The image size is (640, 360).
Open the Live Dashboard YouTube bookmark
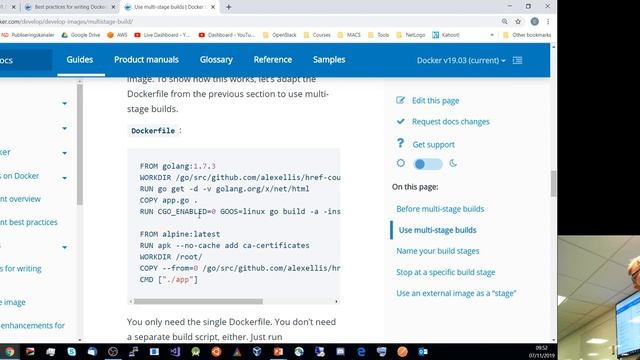click(162, 35)
